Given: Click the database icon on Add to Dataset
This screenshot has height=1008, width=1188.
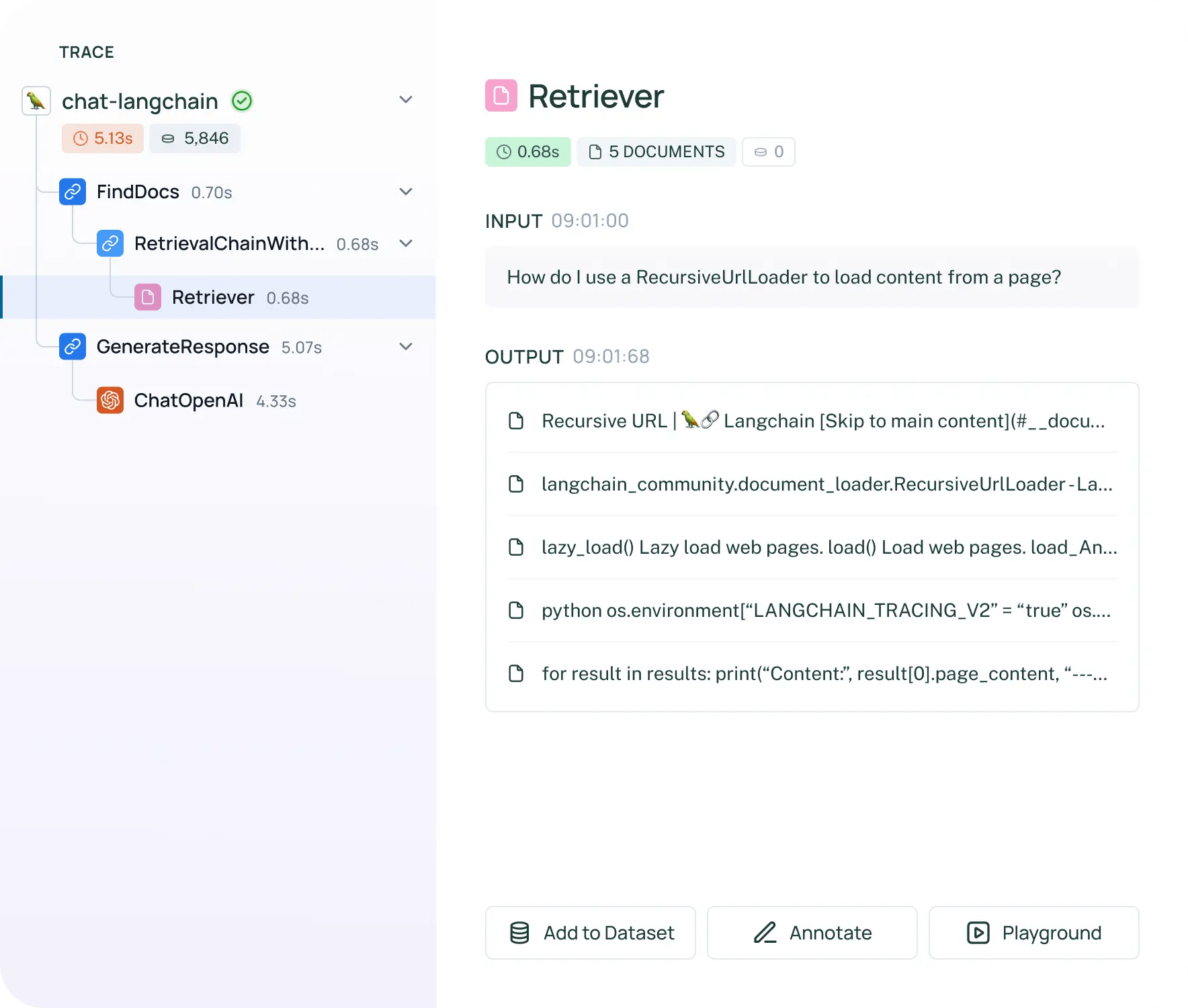Looking at the screenshot, I should tap(519, 933).
